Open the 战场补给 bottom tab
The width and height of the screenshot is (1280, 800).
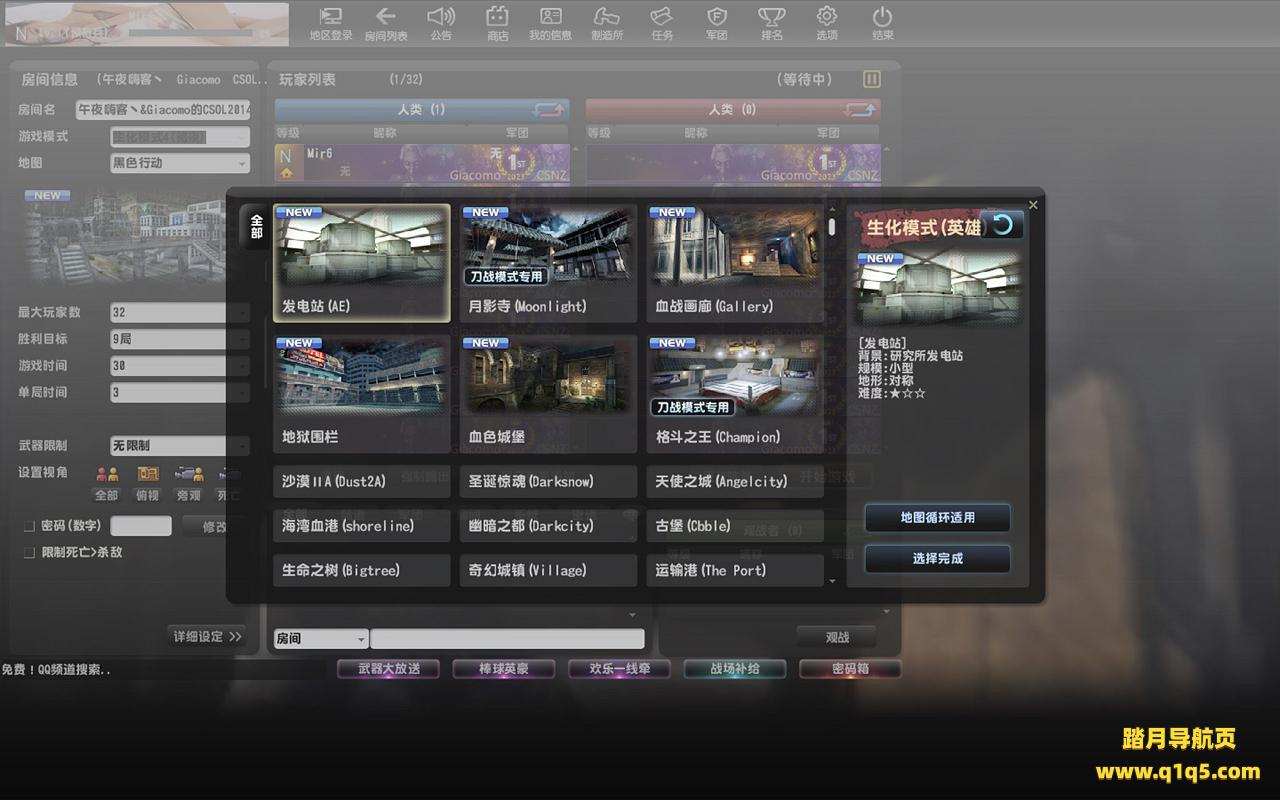point(735,669)
